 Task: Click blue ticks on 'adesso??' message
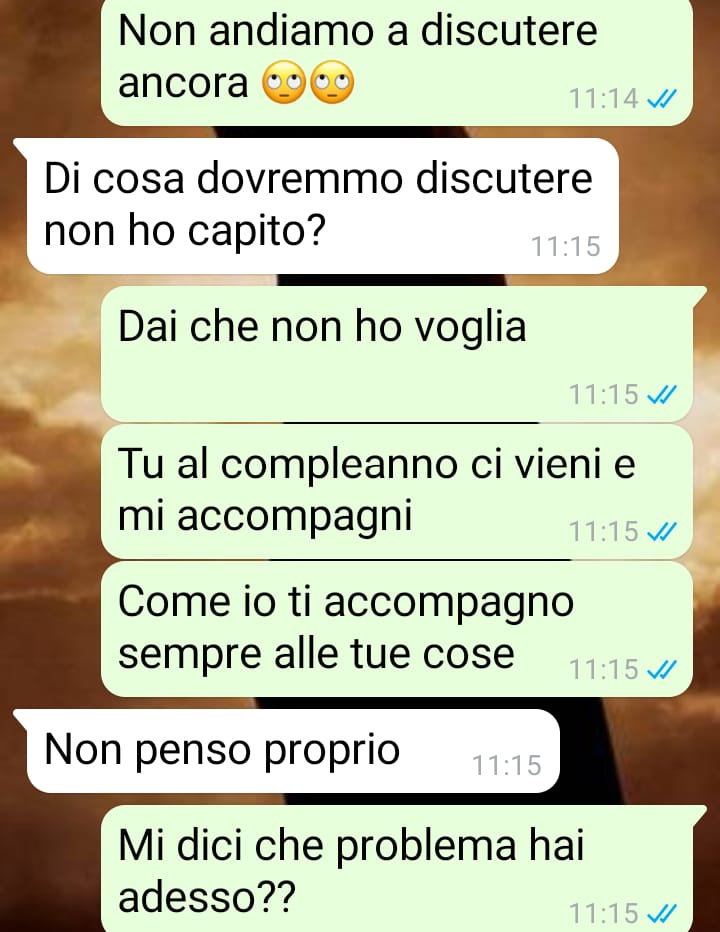click(x=661, y=912)
